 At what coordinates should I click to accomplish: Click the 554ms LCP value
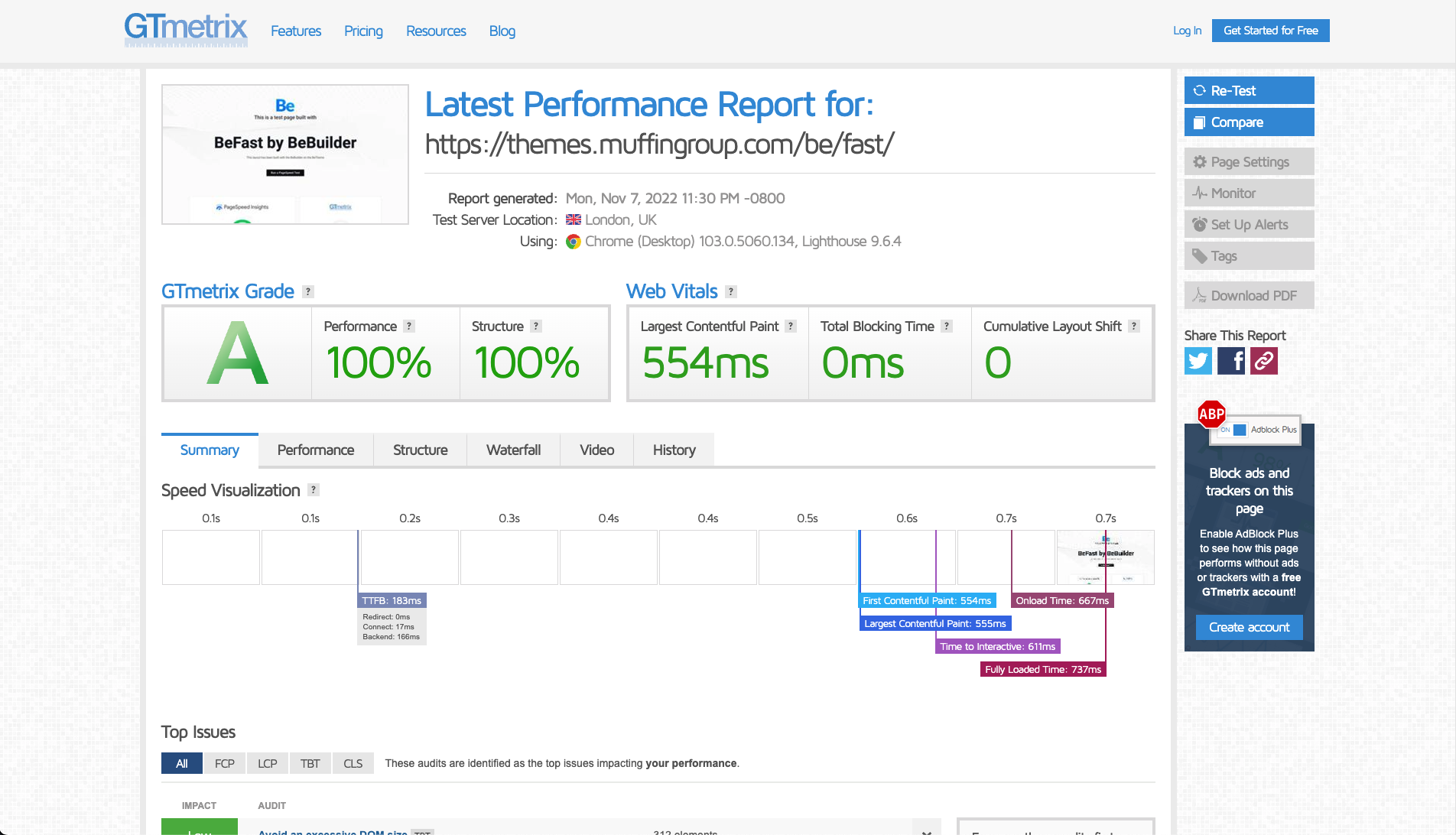point(705,362)
